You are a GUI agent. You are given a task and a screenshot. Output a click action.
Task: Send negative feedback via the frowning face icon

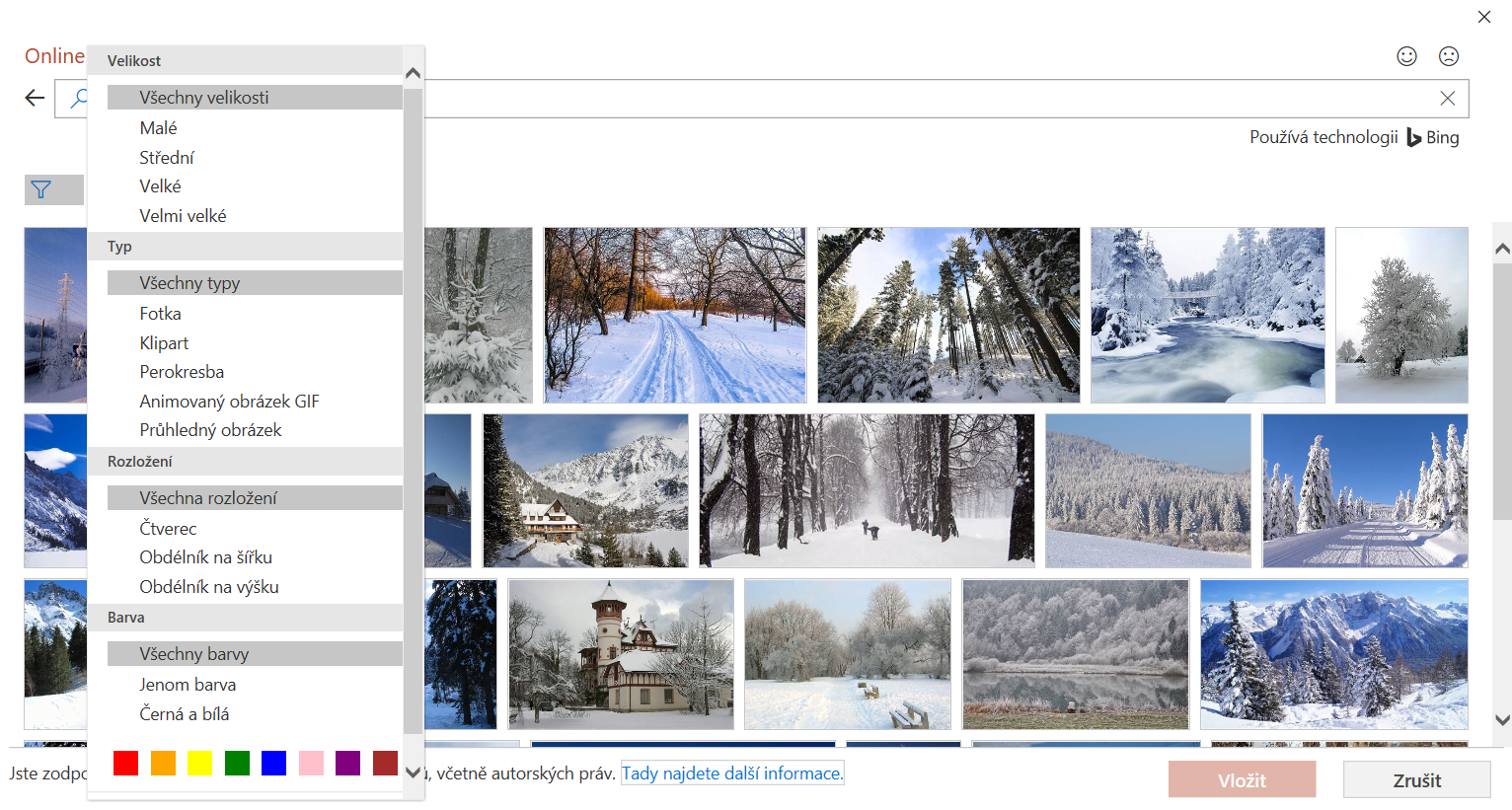click(1449, 56)
